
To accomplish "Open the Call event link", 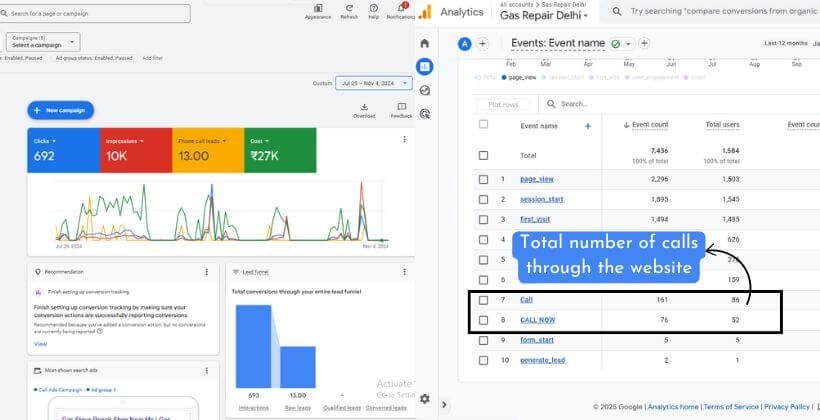I will coord(526,300).
